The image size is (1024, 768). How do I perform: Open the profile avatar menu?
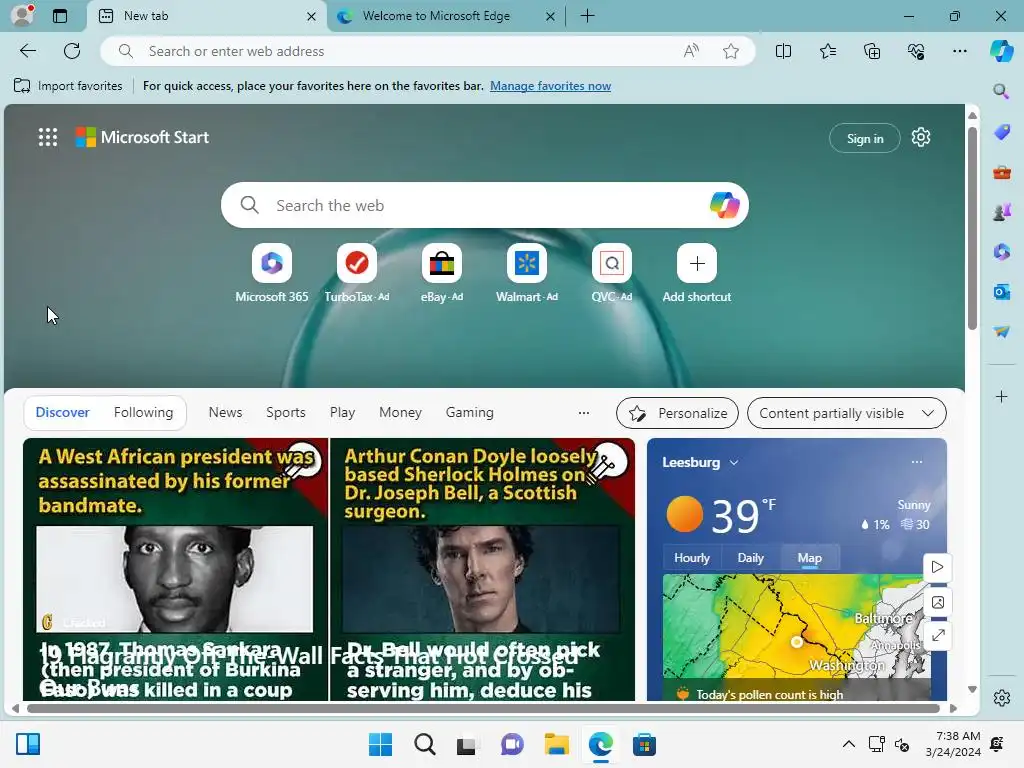point(23,15)
